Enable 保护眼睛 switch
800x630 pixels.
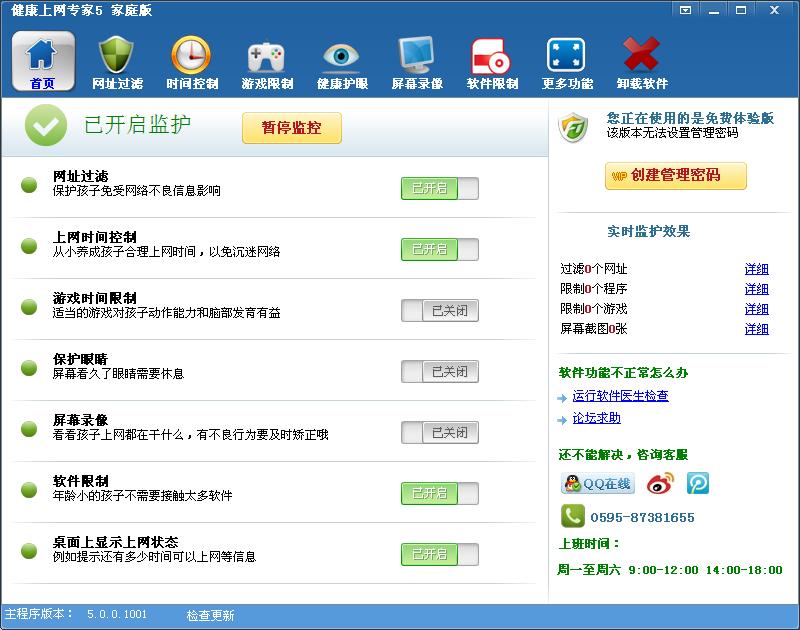pyautogui.click(x=440, y=371)
